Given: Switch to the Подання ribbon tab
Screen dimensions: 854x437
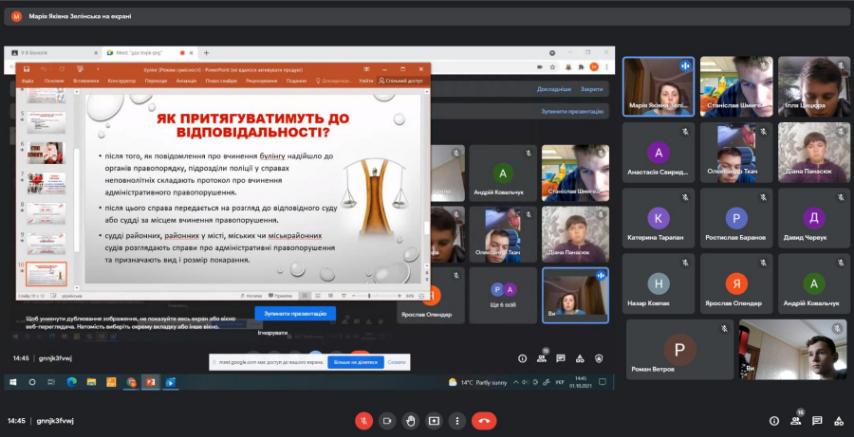Looking at the screenshot, I should point(296,81).
